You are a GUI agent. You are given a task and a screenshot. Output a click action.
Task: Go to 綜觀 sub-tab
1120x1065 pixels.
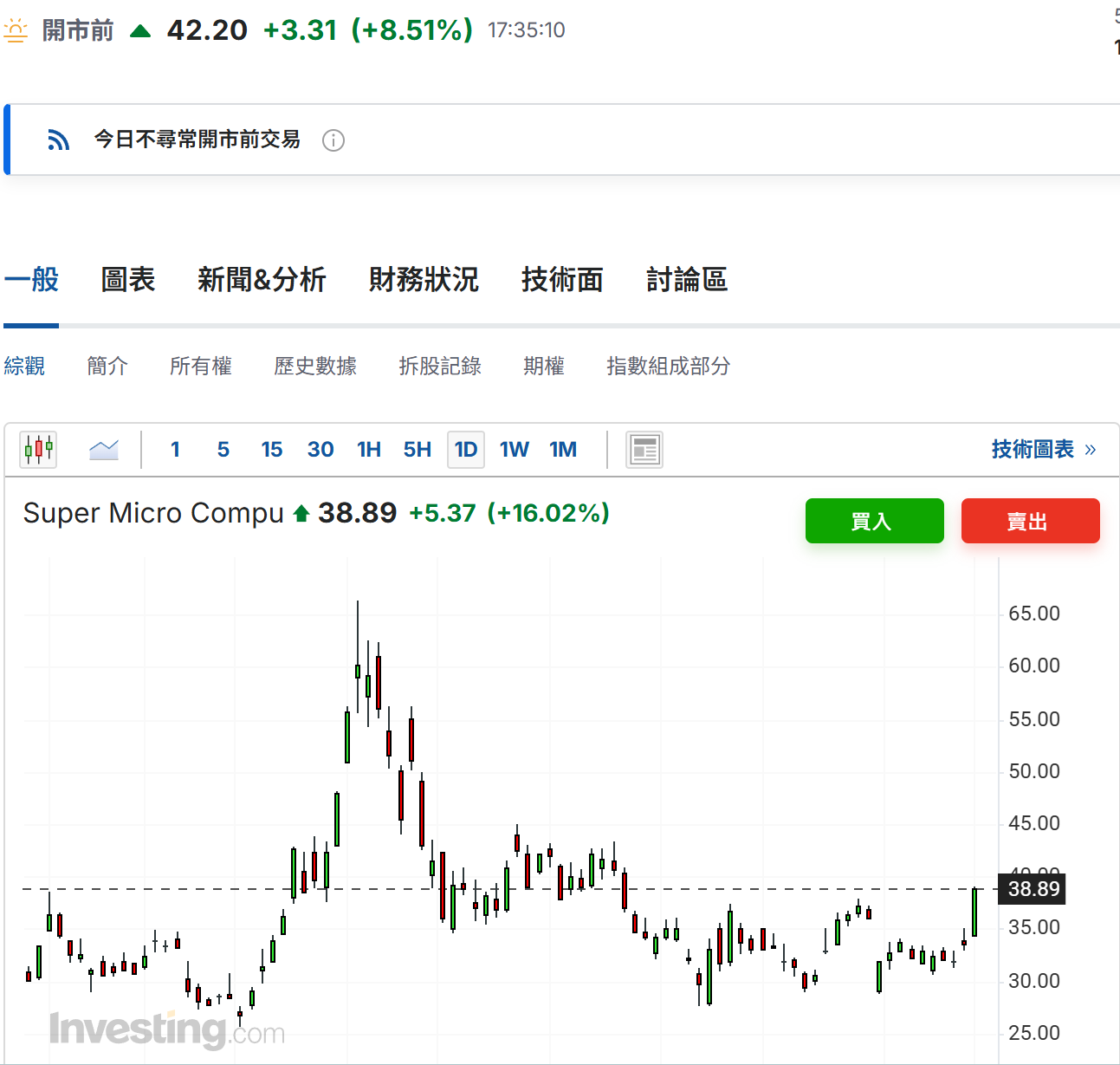pyautogui.click(x=24, y=367)
